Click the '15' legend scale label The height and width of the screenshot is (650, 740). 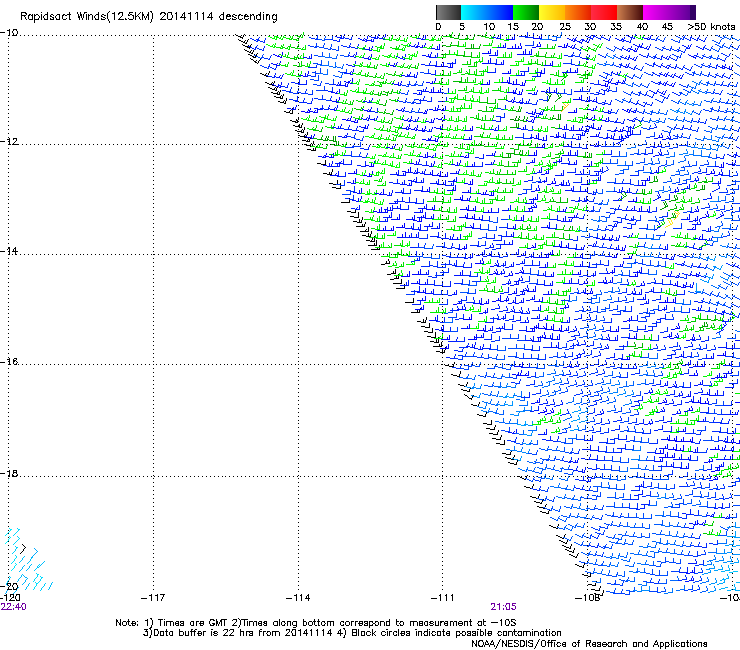pos(513,27)
